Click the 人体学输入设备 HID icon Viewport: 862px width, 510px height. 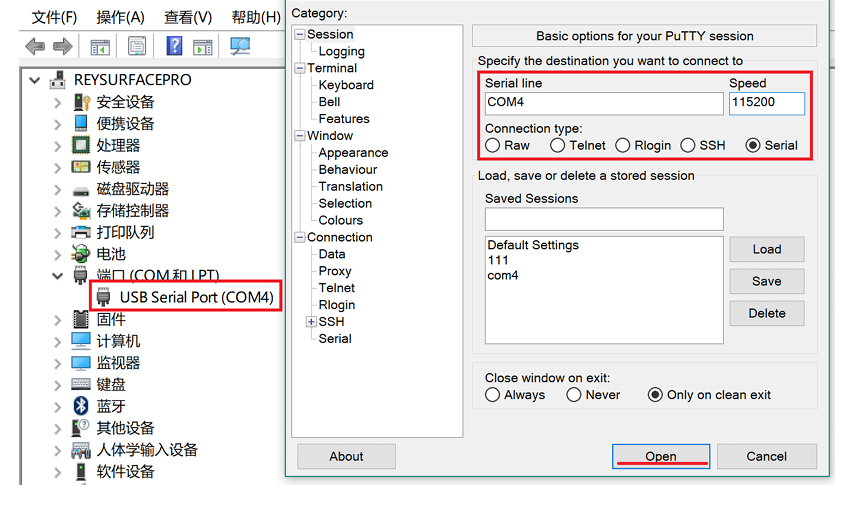pyautogui.click(x=81, y=451)
